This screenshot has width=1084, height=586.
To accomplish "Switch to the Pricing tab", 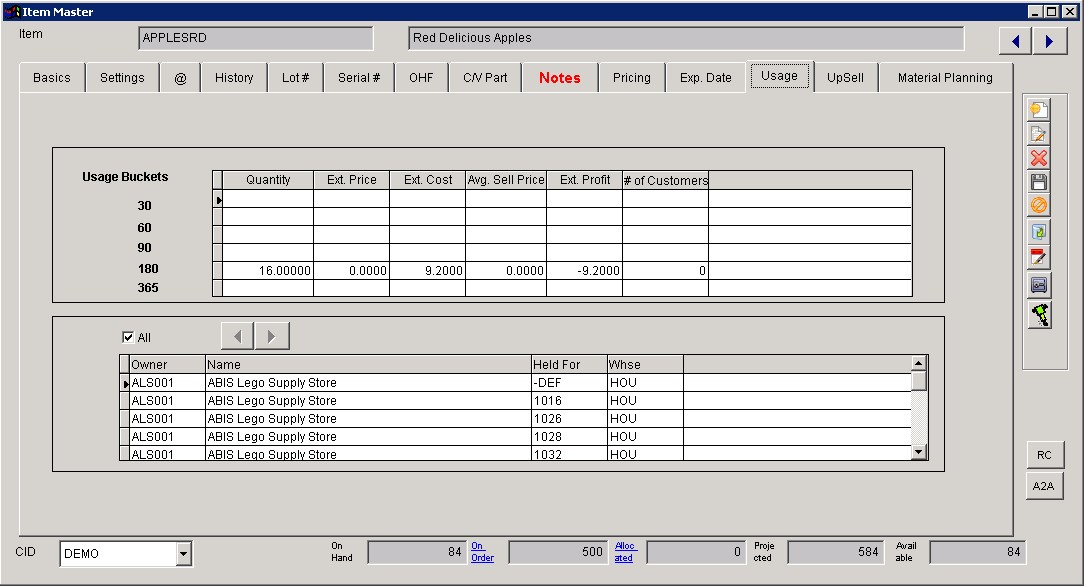I will pos(631,78).
